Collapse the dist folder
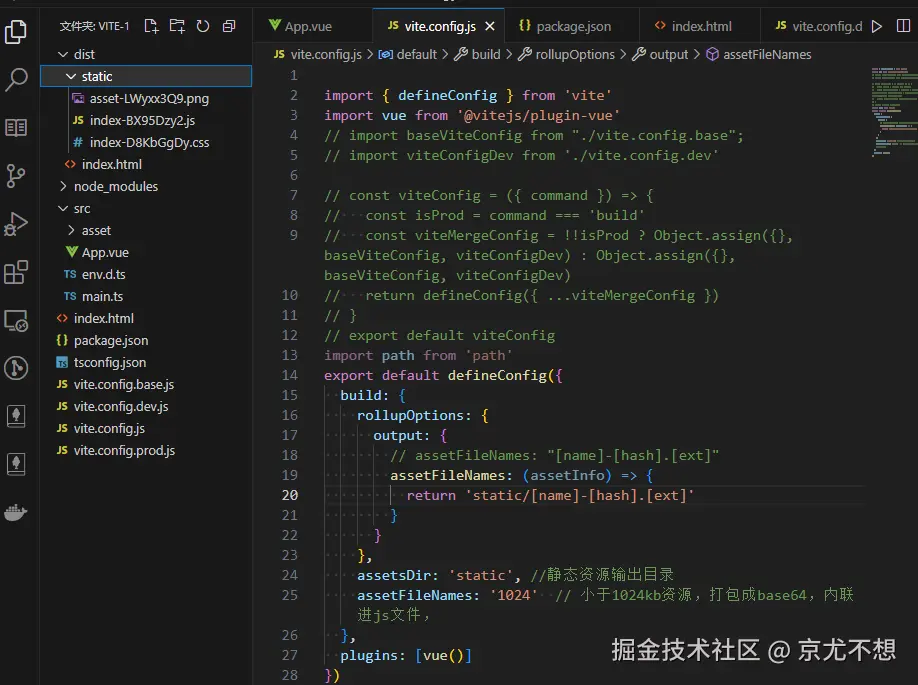The width and height of the screenshot is (918, 685). click(84, 54)
